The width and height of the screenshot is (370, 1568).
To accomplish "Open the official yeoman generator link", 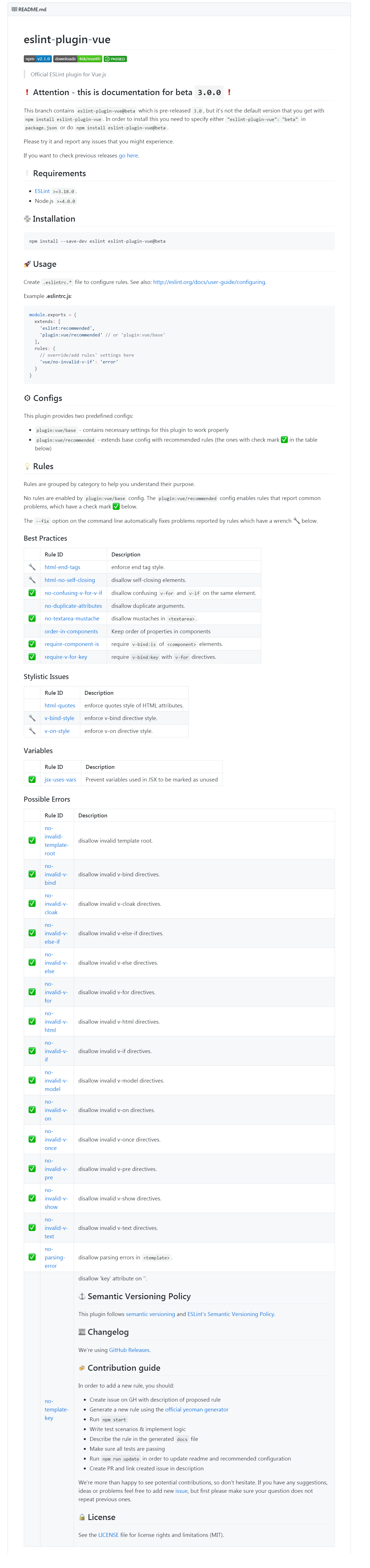I will tap(197, 1410).
